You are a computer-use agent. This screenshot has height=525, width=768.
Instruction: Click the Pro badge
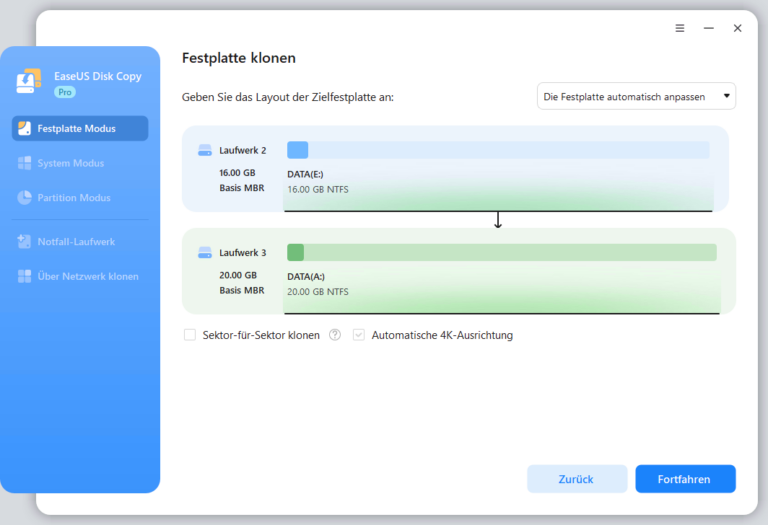(65, 92)
